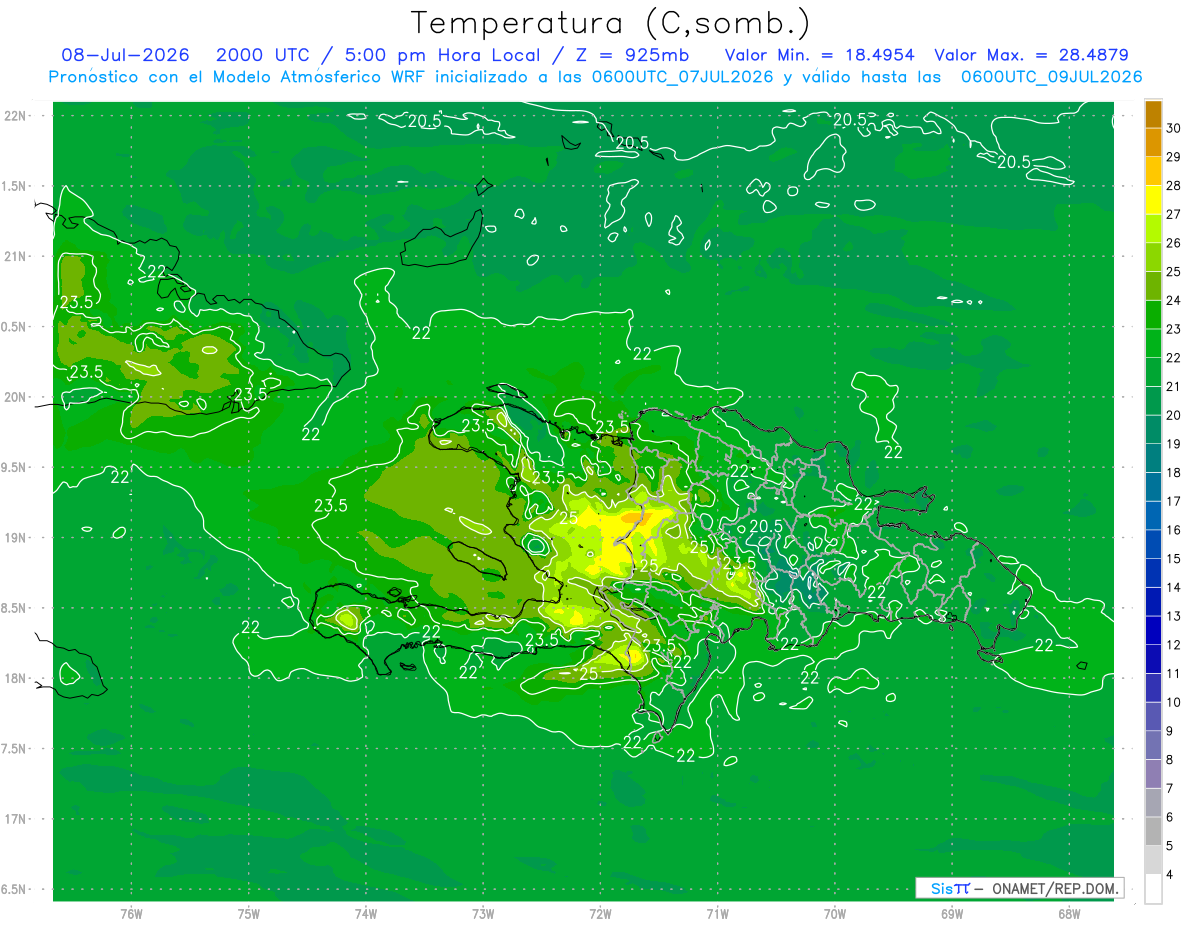The width and height of the screenshot is (1200, 927).
Task: Click the "13" colorbar scale label
Action: (1174, 616)
